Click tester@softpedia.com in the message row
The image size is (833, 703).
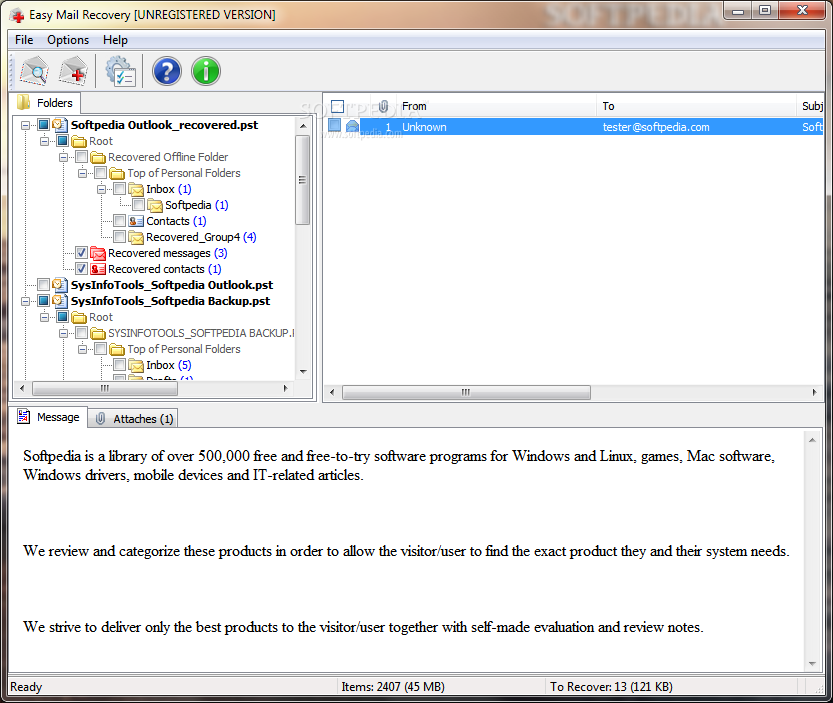[x=656, y=127]
